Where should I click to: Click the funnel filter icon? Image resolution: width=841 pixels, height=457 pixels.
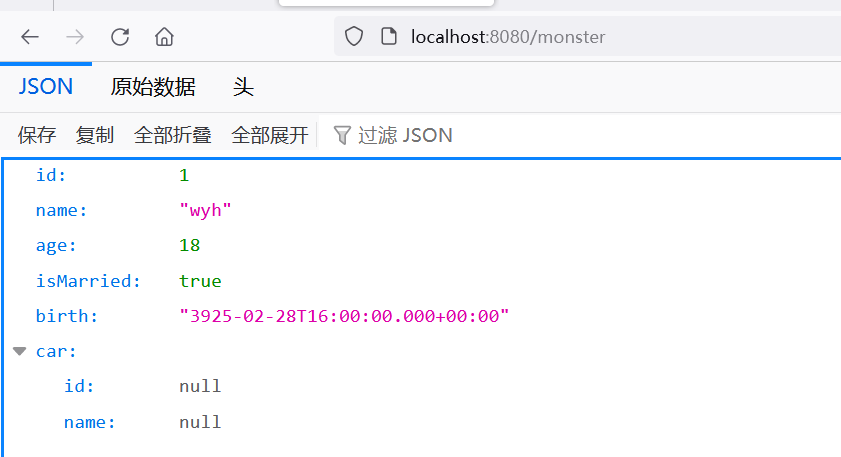342,135
